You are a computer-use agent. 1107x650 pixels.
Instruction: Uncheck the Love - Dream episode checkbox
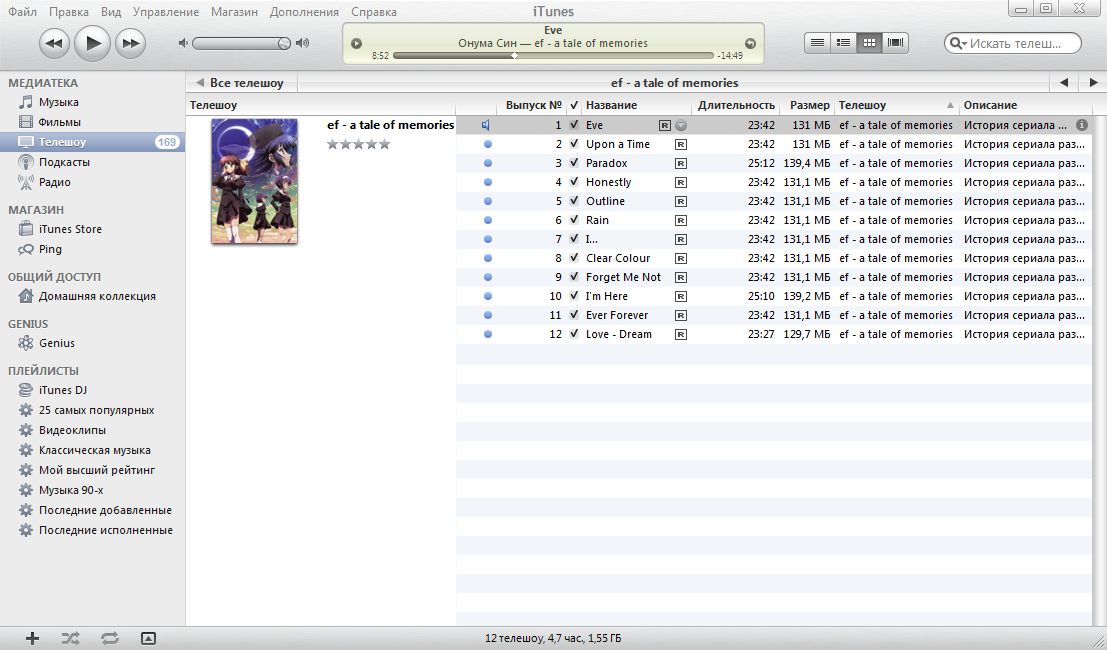[x=574, y=335]
